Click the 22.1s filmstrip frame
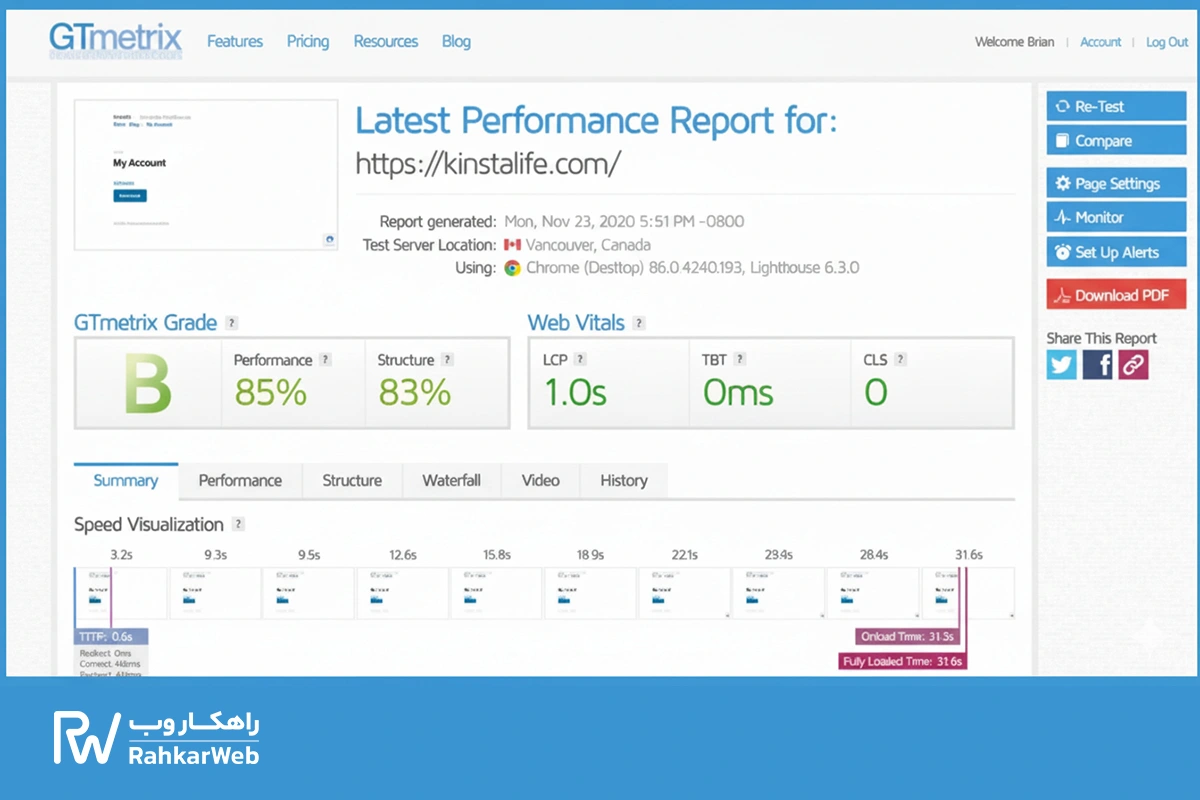Screen dimensions: 1200x800 click(685, 593)
